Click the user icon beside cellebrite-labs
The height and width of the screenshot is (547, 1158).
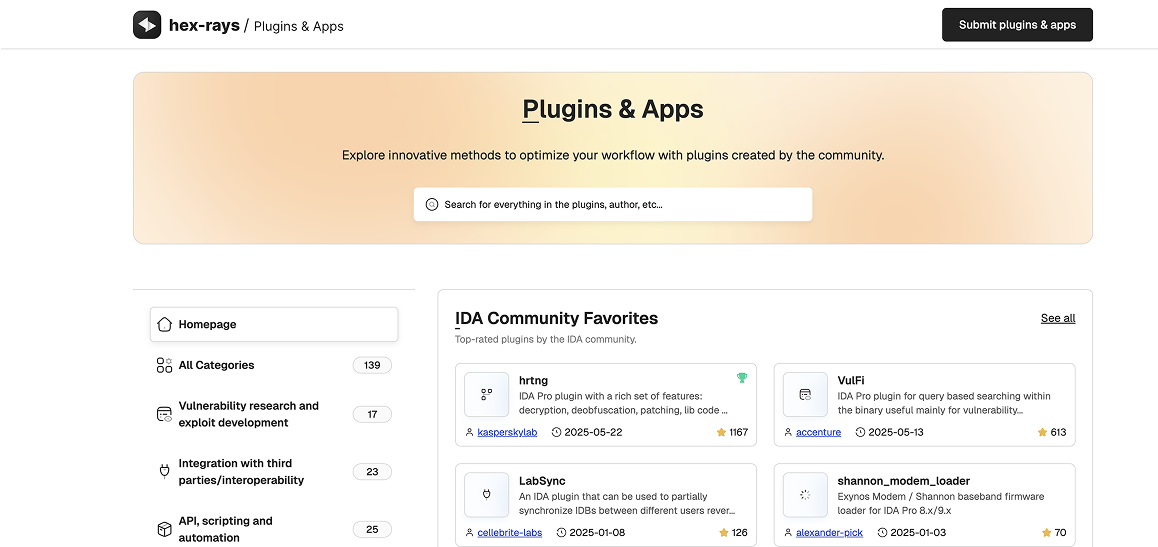(470, 533)
